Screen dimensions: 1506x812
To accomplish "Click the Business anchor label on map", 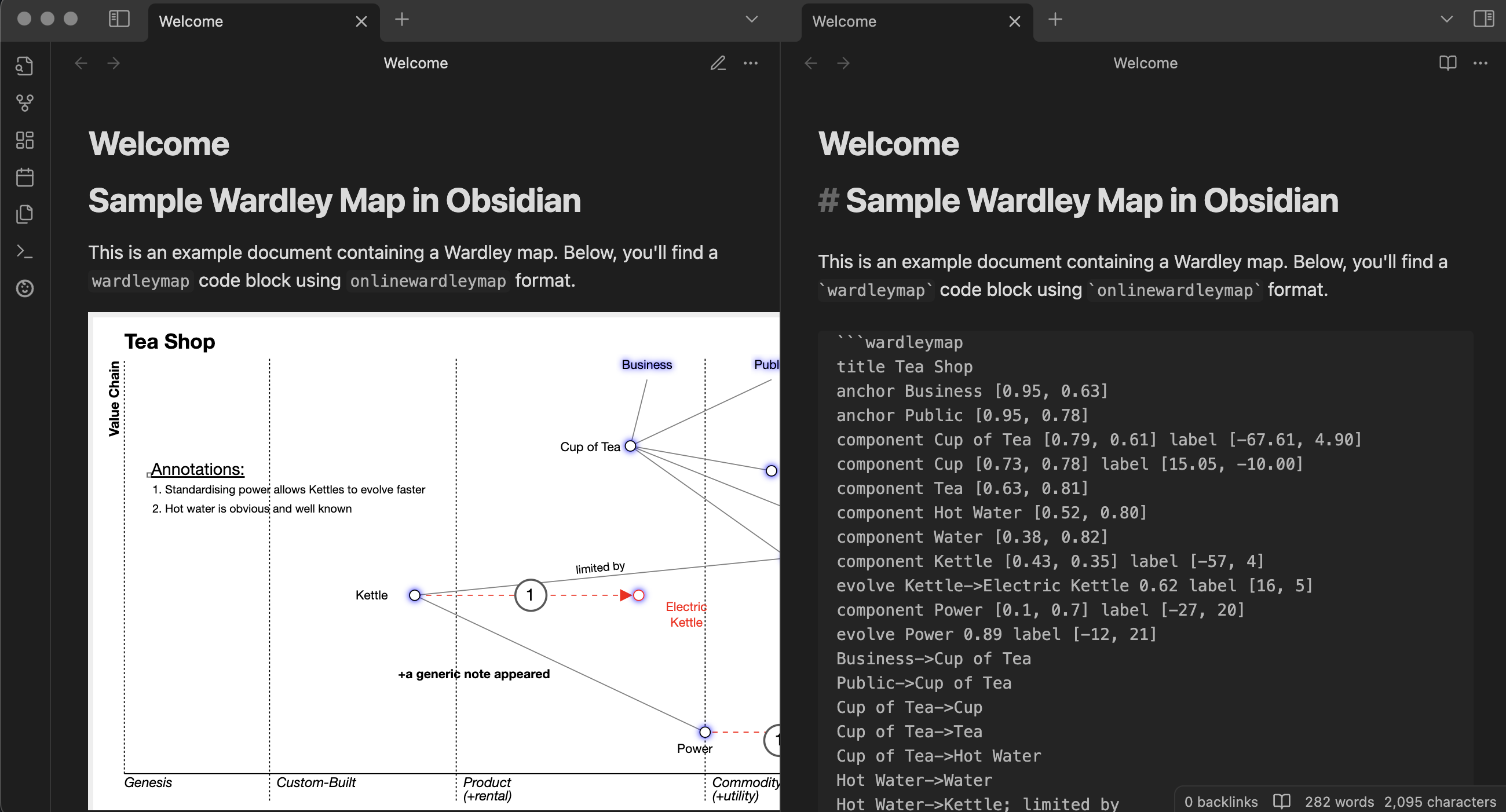I will 646,364.
